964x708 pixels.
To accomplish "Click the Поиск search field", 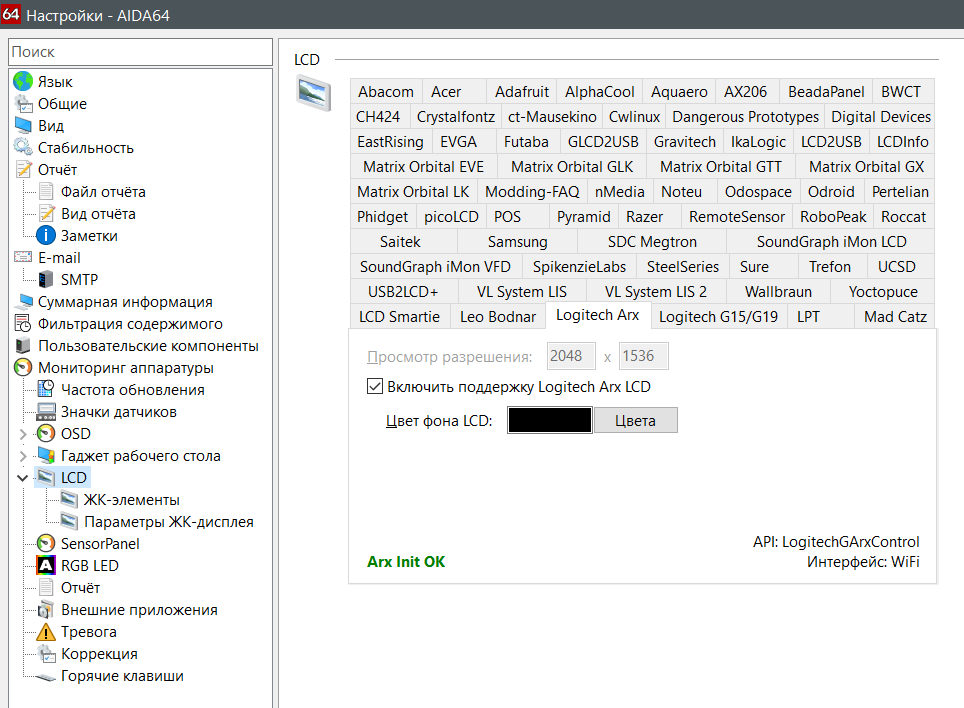I will (141, 52).
